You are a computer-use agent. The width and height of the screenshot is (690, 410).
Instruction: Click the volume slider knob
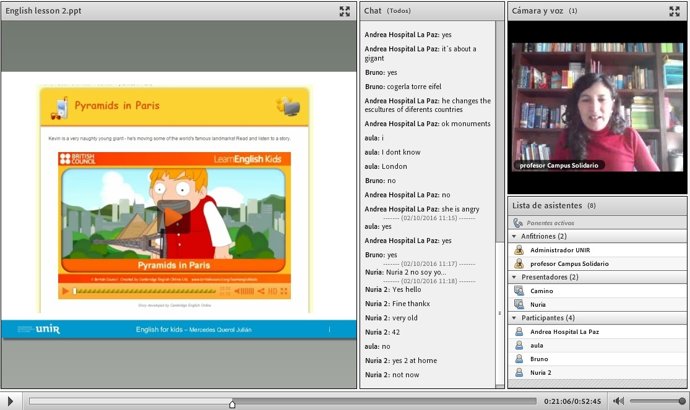[x=681, y=401]
